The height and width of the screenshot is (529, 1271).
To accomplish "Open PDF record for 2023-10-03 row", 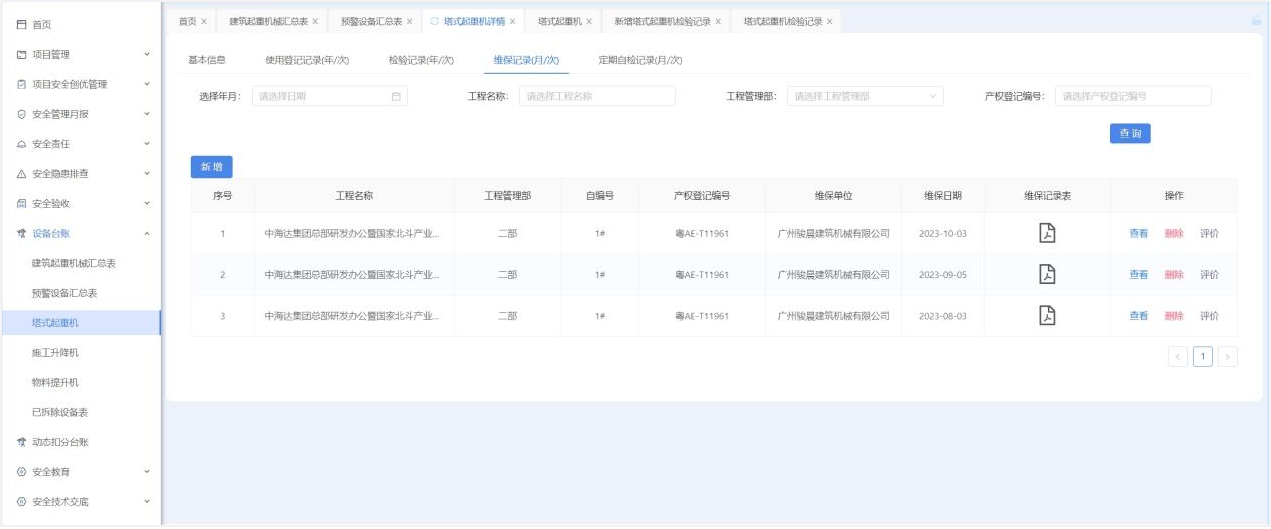I will point(1047,233).
